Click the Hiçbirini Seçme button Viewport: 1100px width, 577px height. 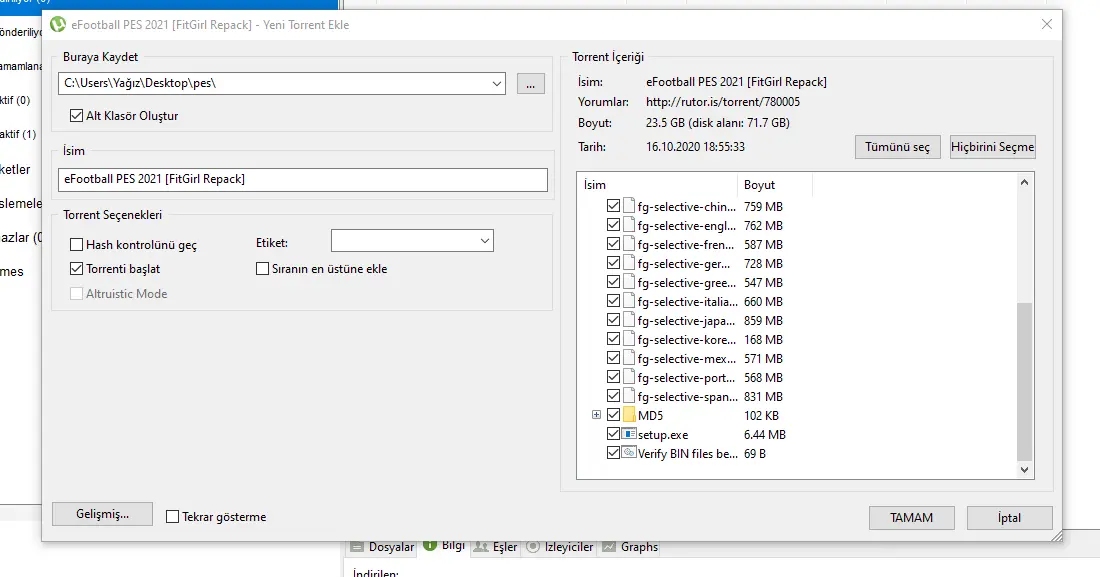click(993, 147)
